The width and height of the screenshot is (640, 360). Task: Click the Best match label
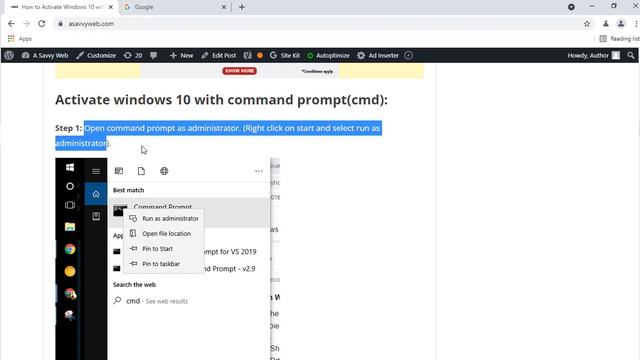click(x=129, y=190)
